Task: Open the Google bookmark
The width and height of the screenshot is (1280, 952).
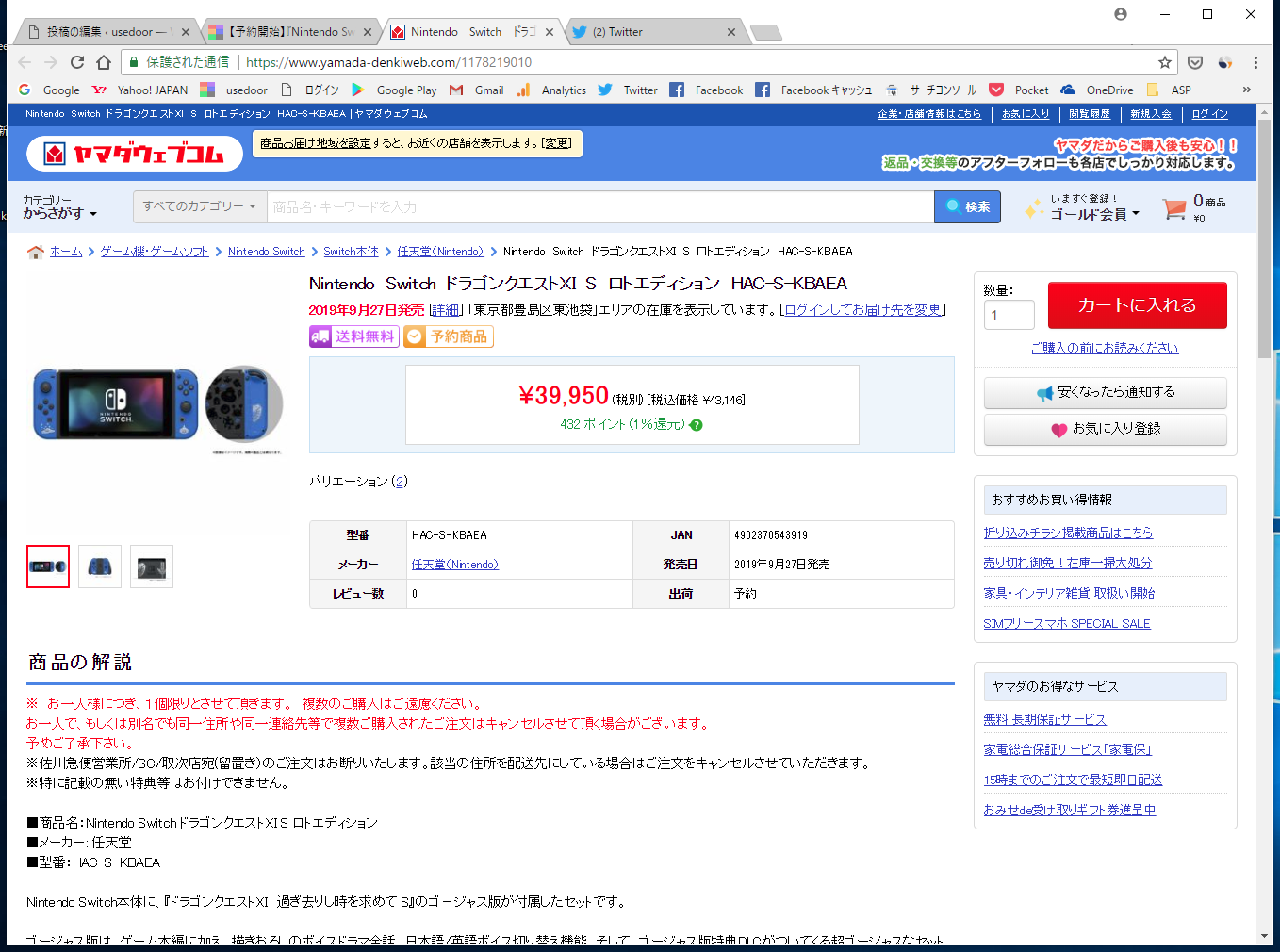Action: (50, 90)
